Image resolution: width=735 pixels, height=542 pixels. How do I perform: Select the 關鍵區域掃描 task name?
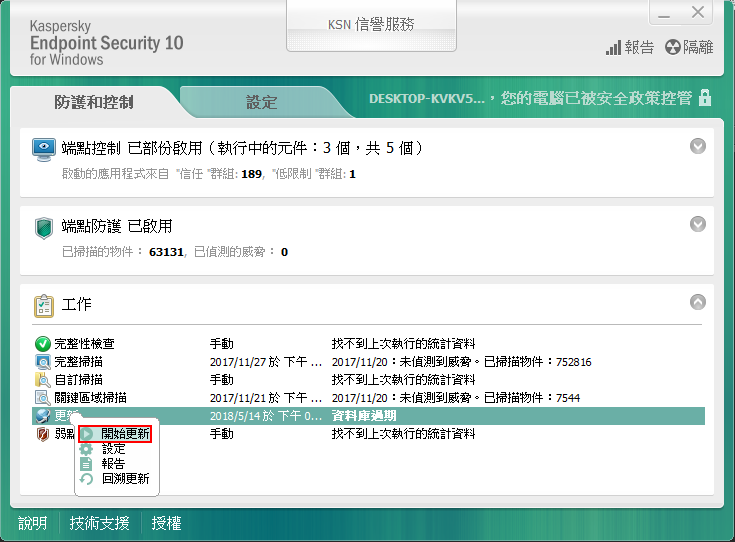90,398
